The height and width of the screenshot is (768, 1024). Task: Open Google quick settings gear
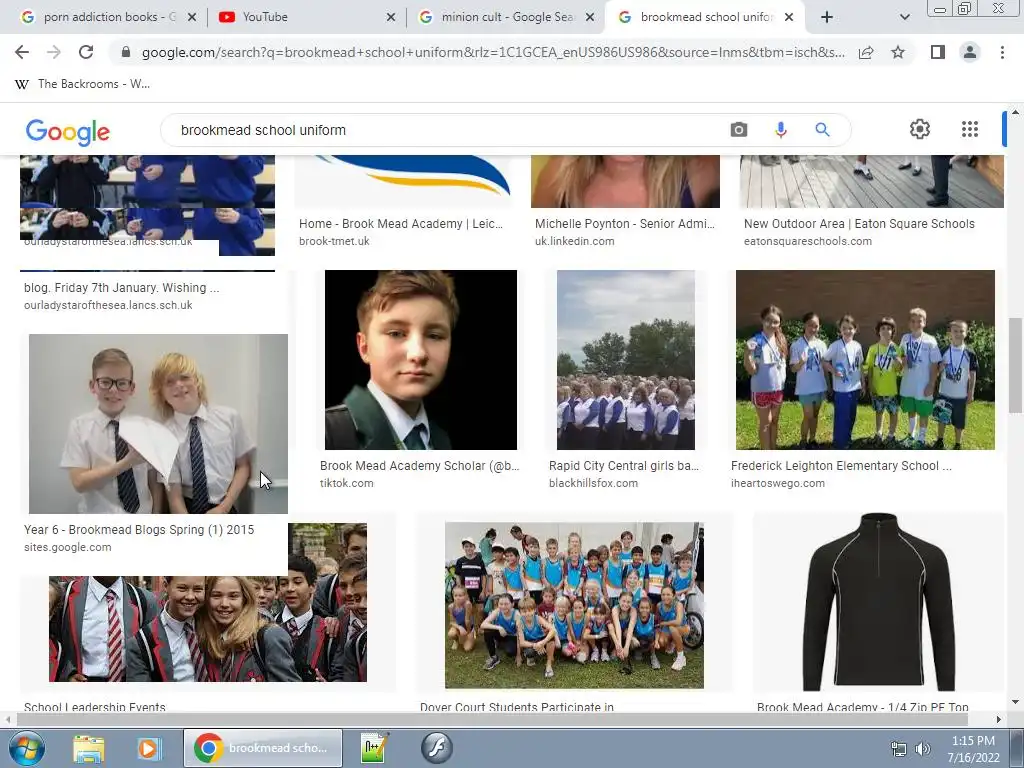click(x=920, y=129)
